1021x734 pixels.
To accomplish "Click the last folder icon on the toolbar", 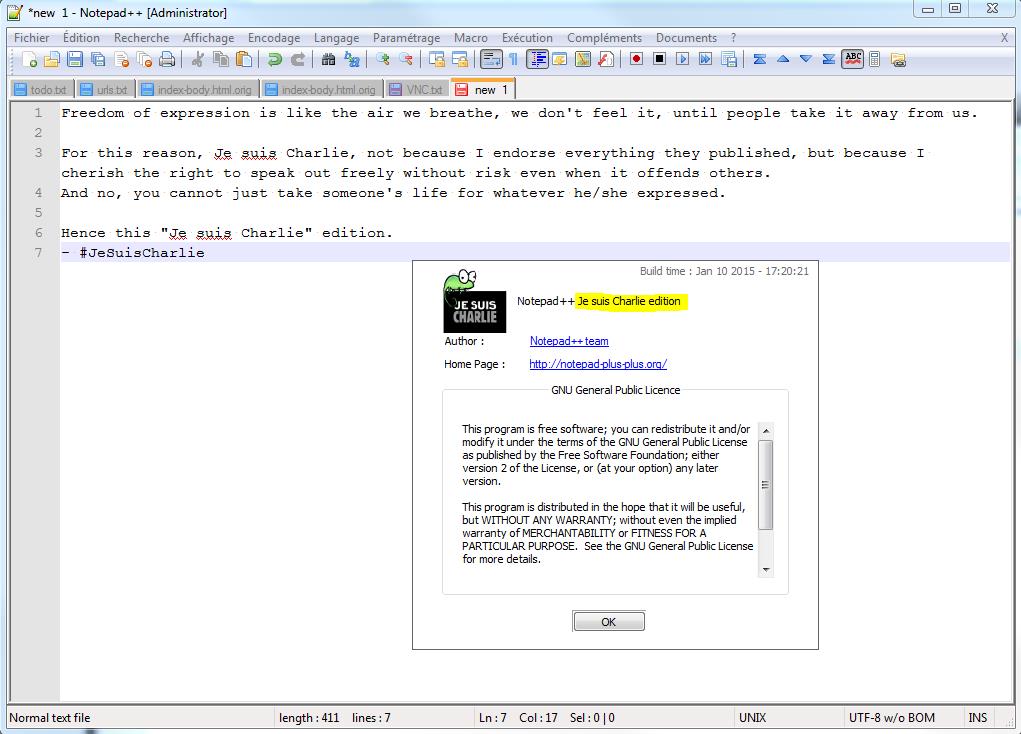I will click(x=898, y=60).
